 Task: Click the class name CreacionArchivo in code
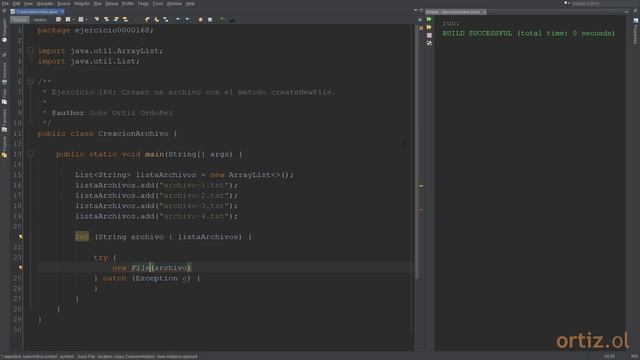click(133, 133)
